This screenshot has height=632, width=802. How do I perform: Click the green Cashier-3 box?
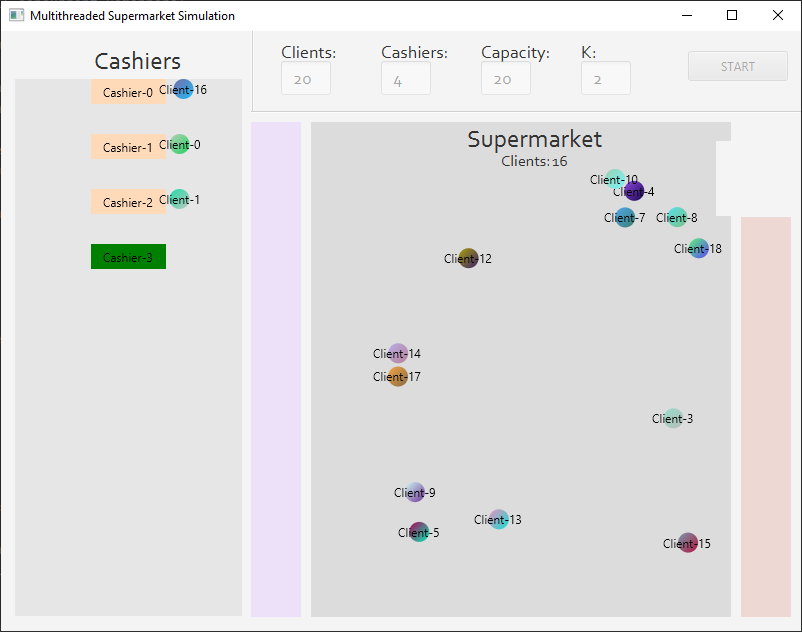[x=128, y=256]
